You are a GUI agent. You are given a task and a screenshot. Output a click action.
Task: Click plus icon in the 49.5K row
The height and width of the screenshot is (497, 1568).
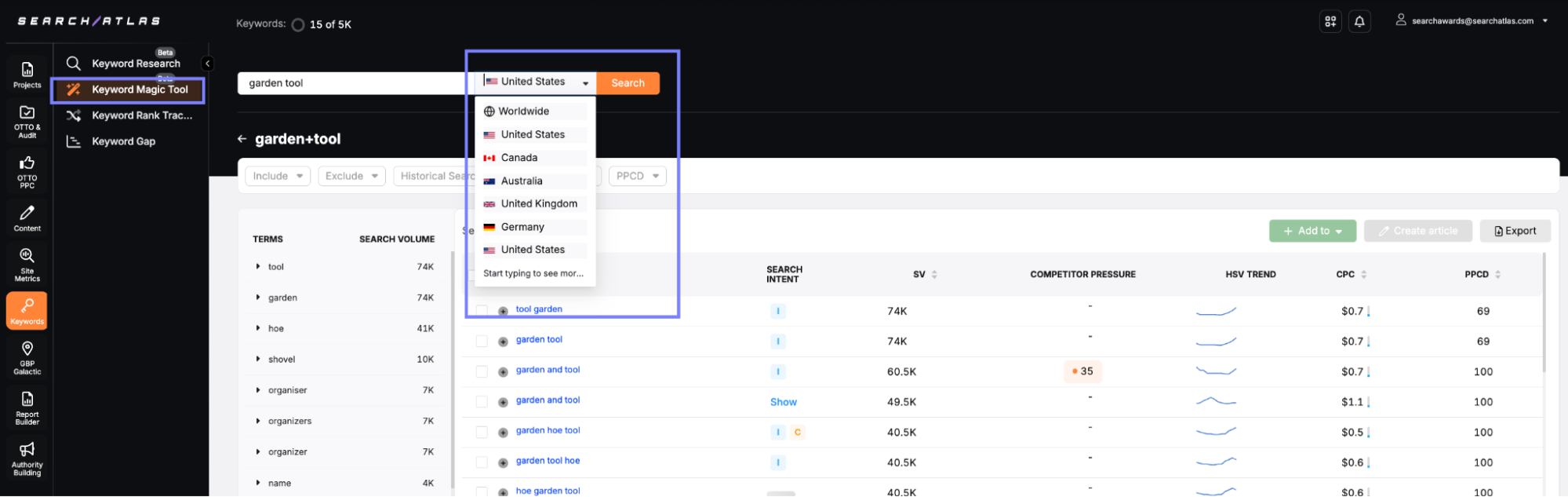[x=503, y=402]
